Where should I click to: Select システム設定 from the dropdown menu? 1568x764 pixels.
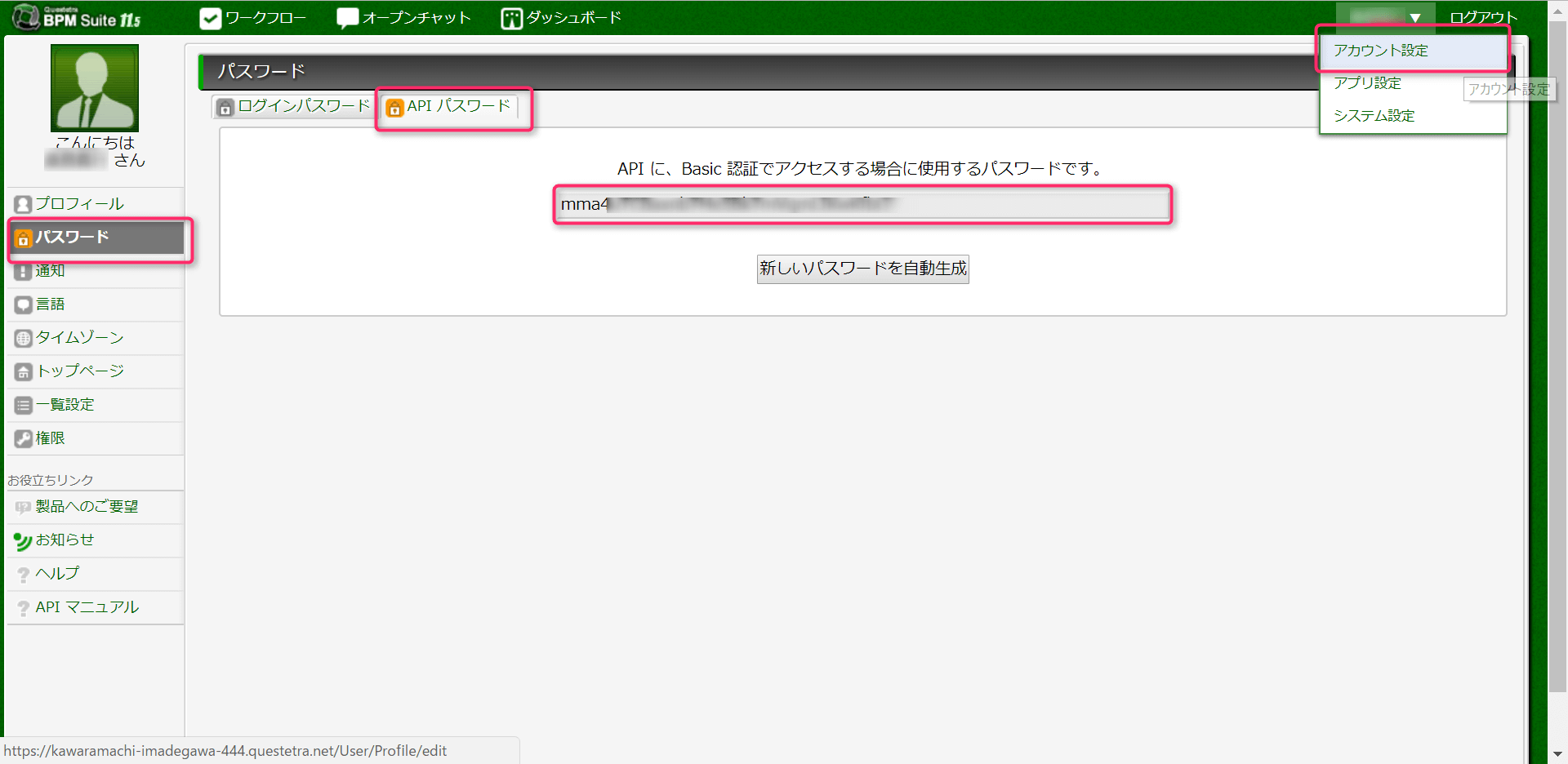pos(1413,116)
